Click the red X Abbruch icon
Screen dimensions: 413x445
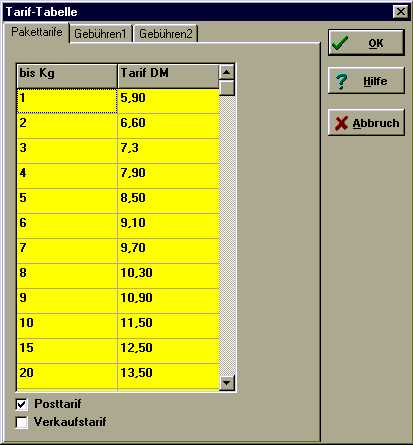pyautogui.click(x=341, y=123)
